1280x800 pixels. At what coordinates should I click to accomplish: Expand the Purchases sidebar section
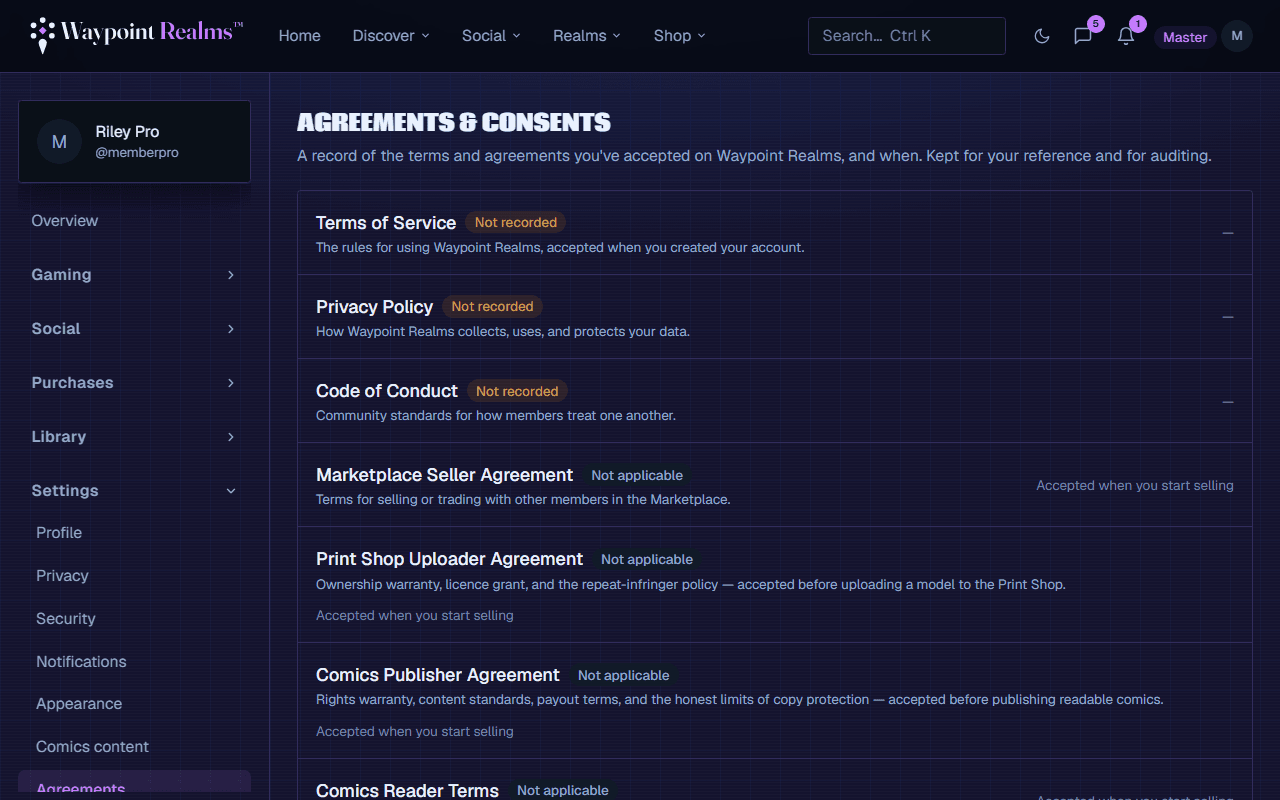[134, 383]
